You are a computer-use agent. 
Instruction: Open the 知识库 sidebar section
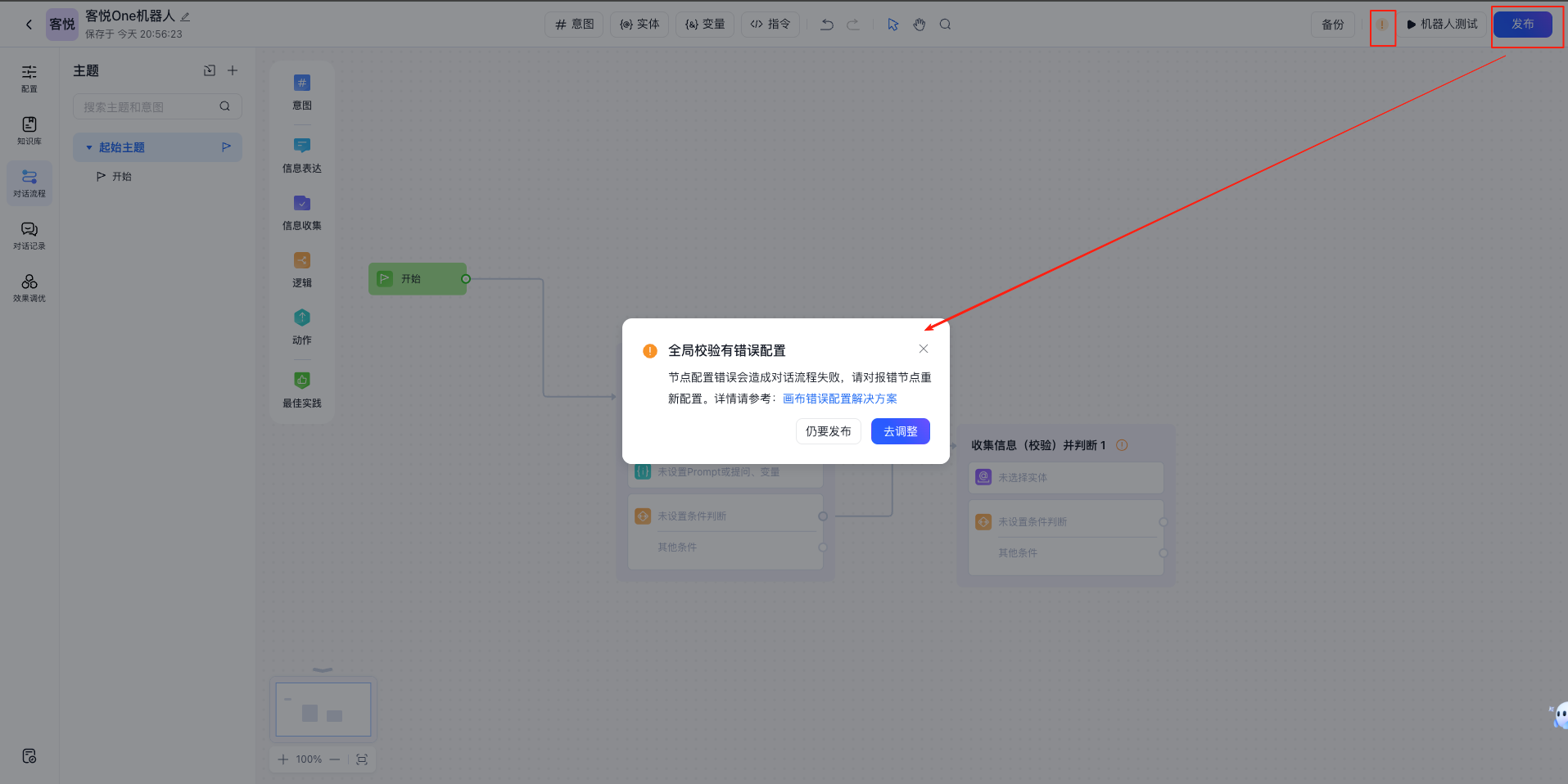[x=29, y=130]
